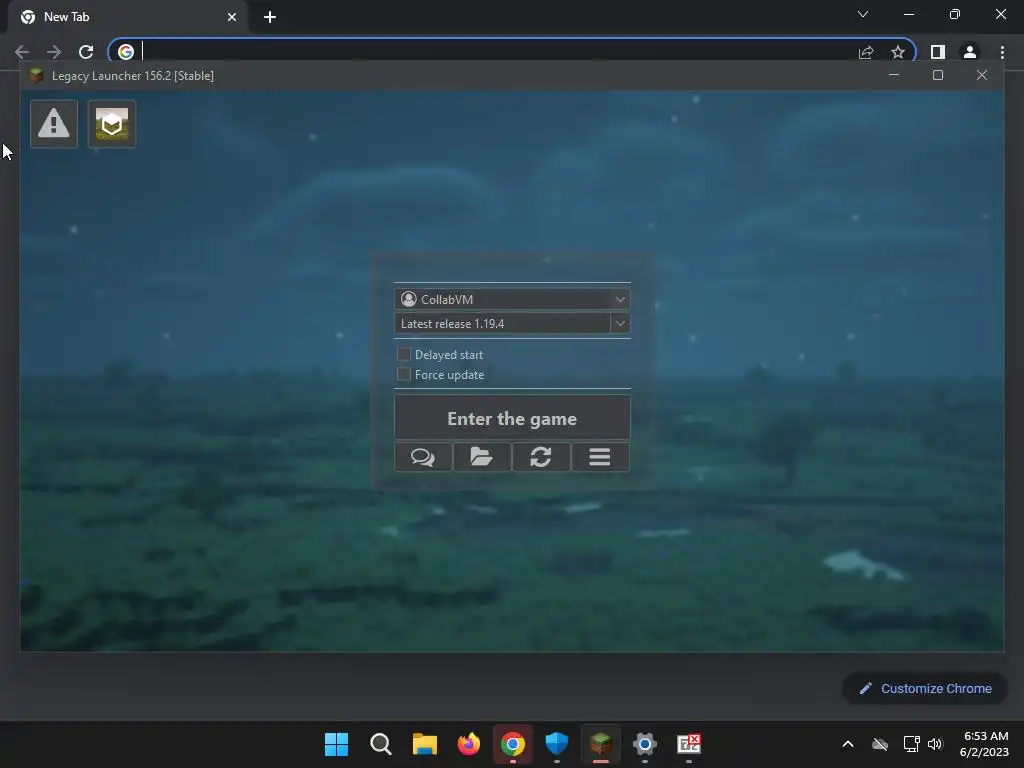Show hidden system tray icons
The height and width of the screenshot is (768, 1024).
(848, 744)
